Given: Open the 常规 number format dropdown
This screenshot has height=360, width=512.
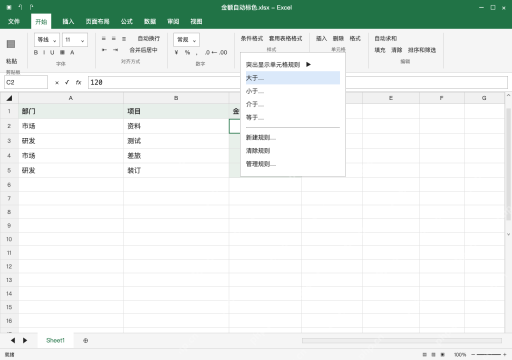Looking at the screenshot, I should (x=186, y=40).
